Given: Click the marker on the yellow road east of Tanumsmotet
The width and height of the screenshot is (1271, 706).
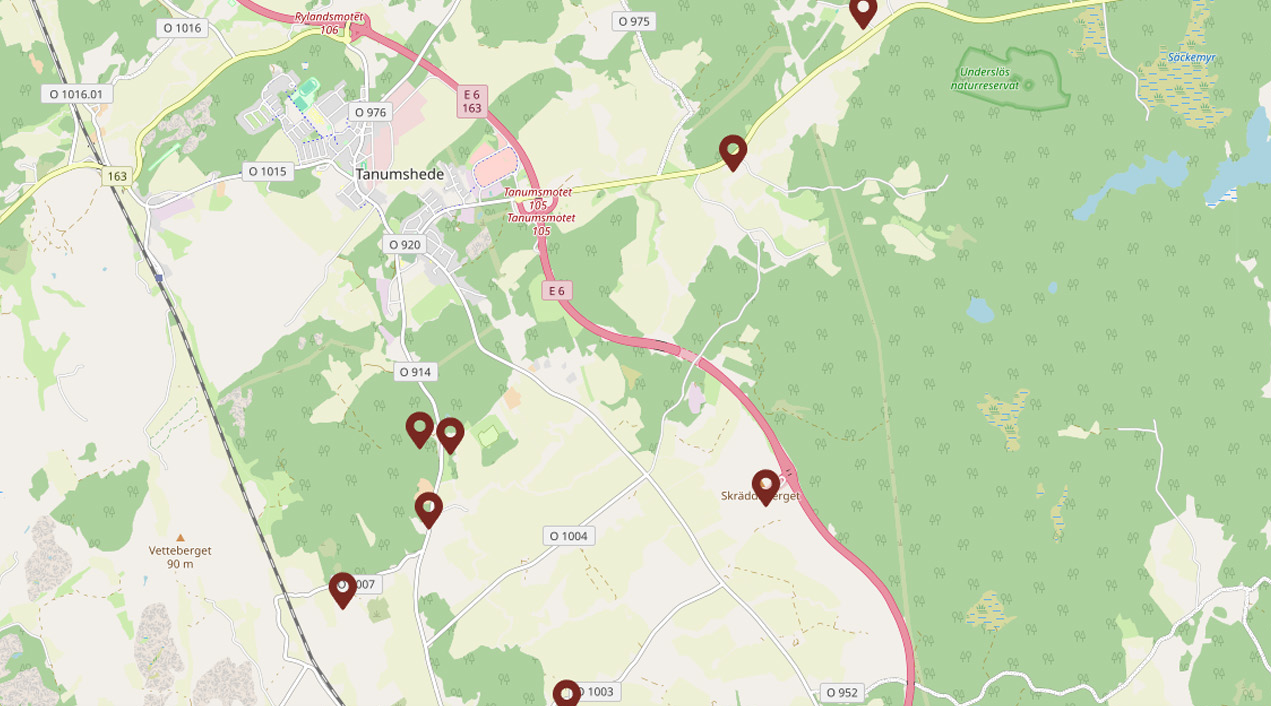Looking at the screenshot, I should click(733, 153).
